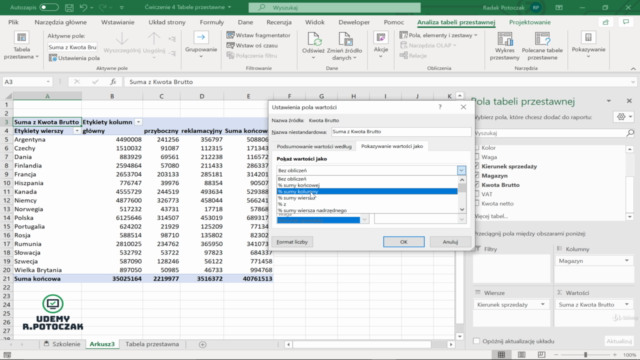This screenshot has width=640, height=360.
Task: Click OK in the value field dialog
Action: 404,242
